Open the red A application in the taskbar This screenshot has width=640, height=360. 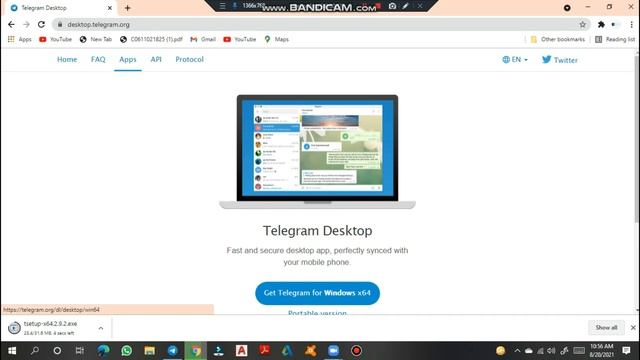(x=242, y=351)
